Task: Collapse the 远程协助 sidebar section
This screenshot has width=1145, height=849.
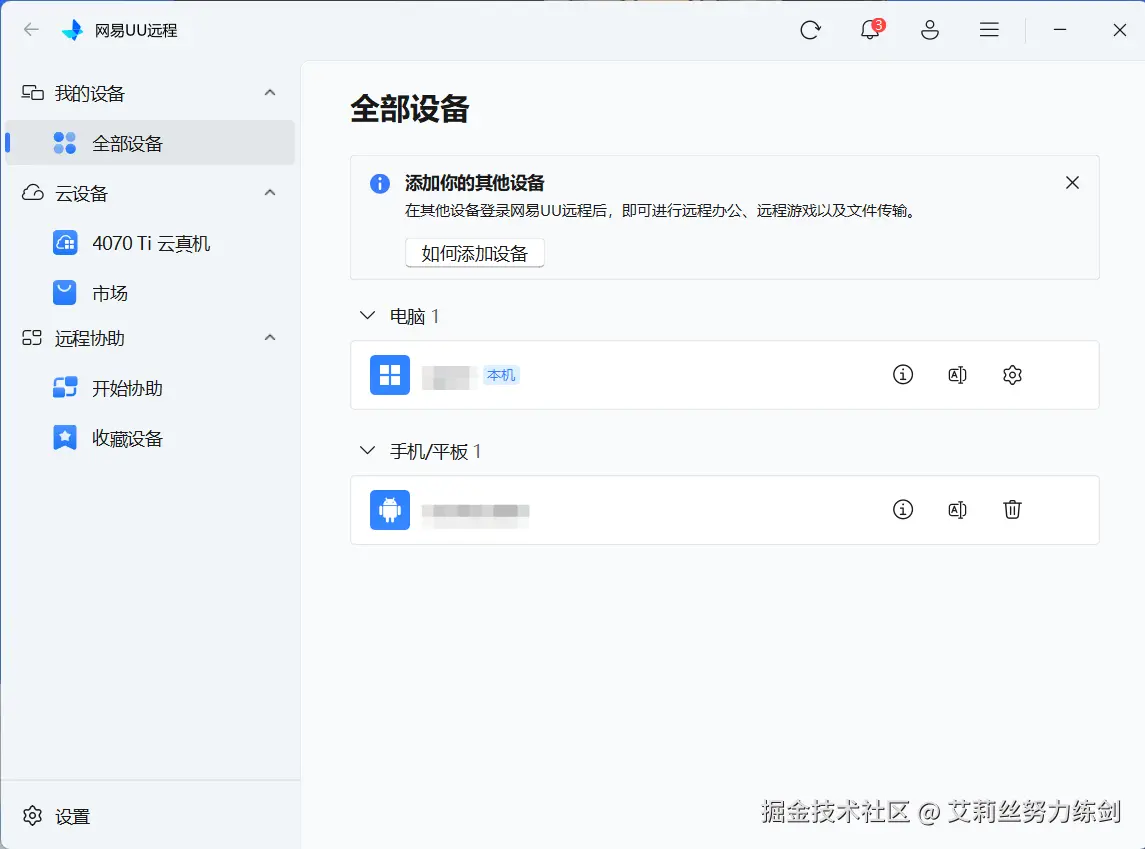Action: coord(269,337)
